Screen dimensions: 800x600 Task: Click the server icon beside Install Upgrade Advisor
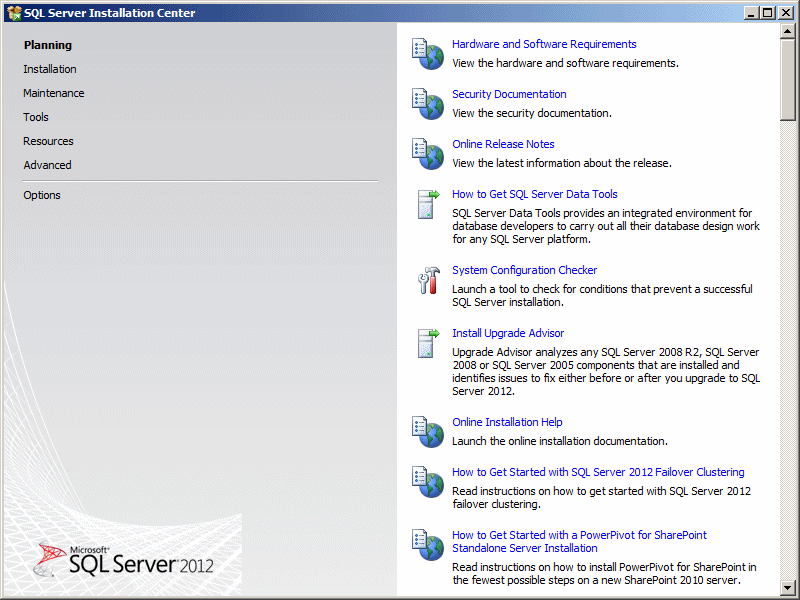click(428, 343)
